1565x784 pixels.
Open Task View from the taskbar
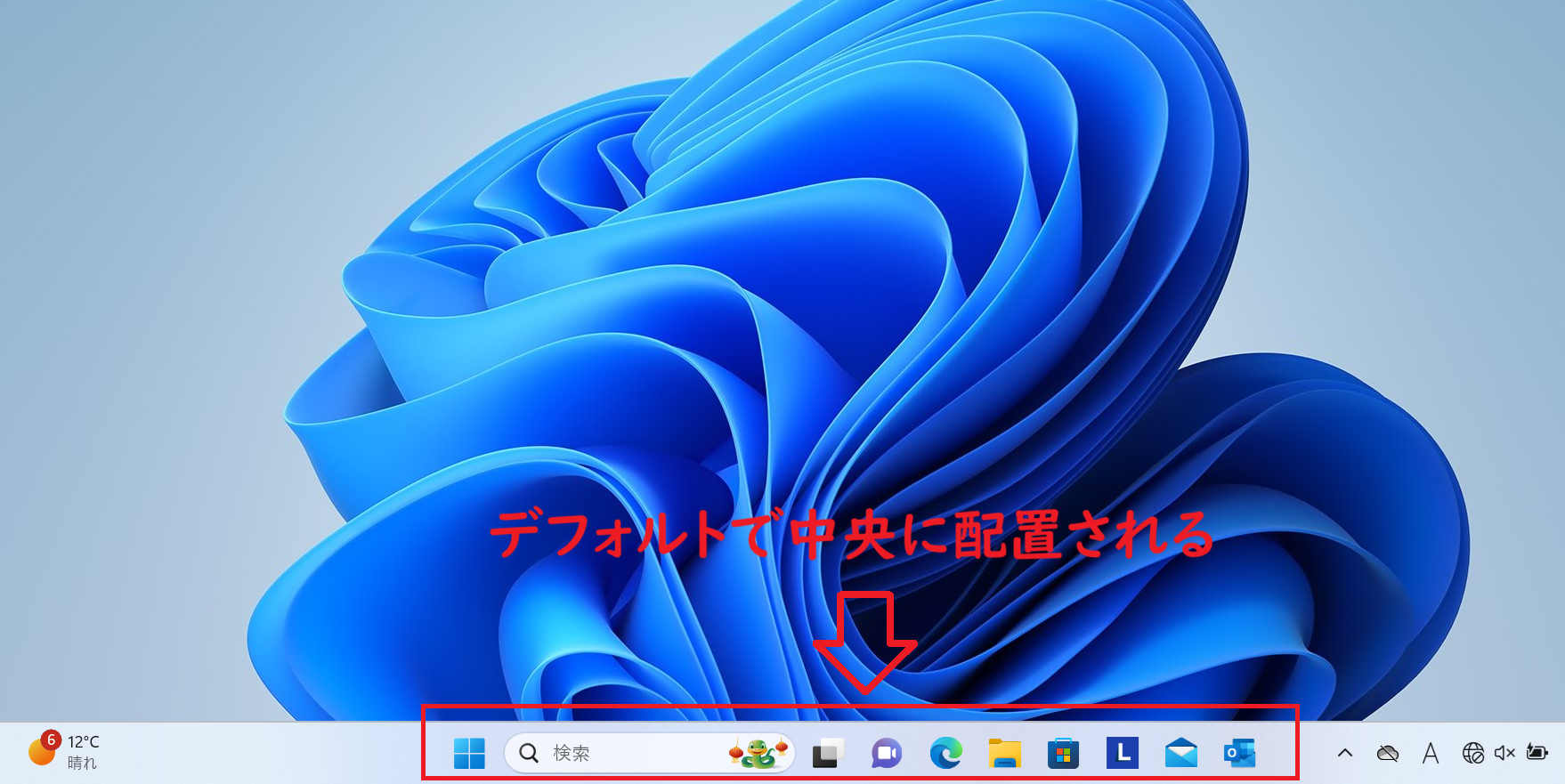click(828, 753)
